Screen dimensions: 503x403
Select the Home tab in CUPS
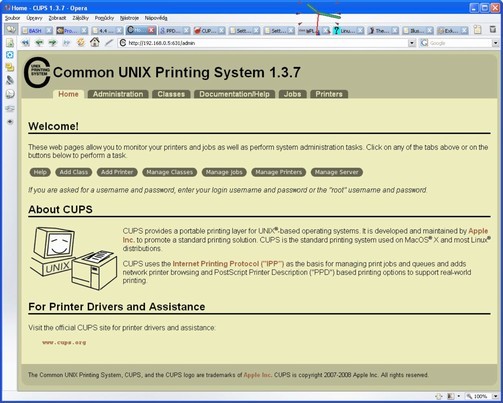[x=68, y=94]
